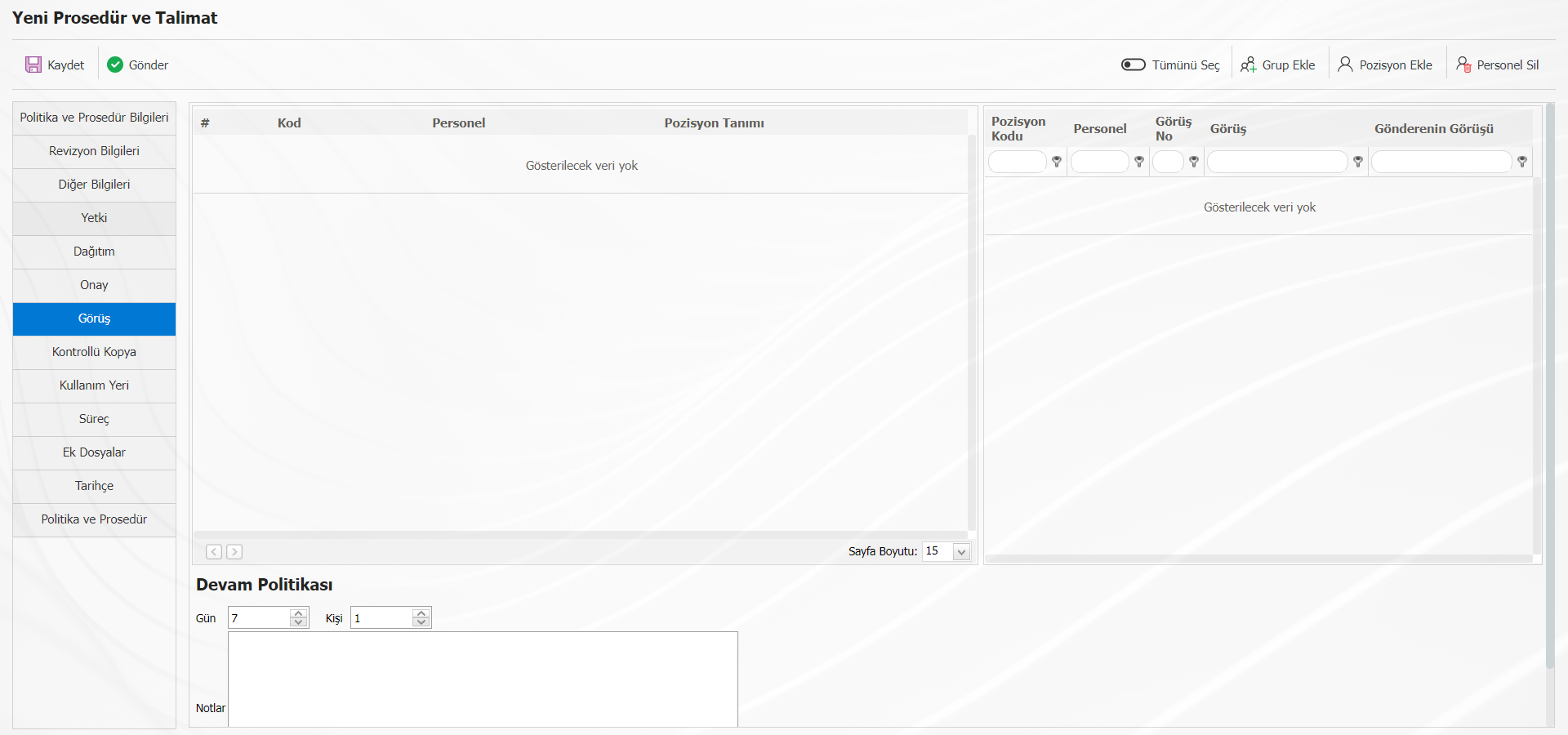This screenshot has height=735, width=1568.
Task: Click the Görüş filter input box
Action: point(1277,162)
